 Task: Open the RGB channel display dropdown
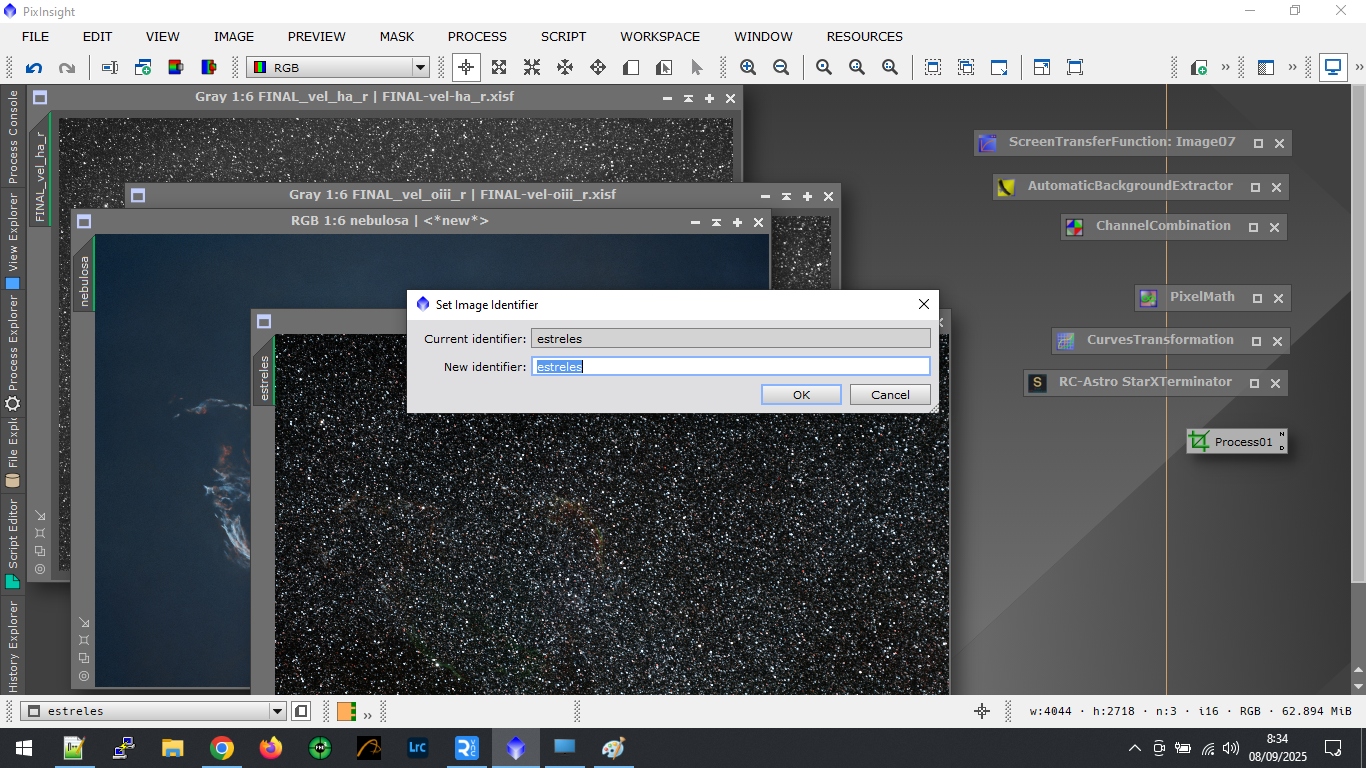pos(338,68)
